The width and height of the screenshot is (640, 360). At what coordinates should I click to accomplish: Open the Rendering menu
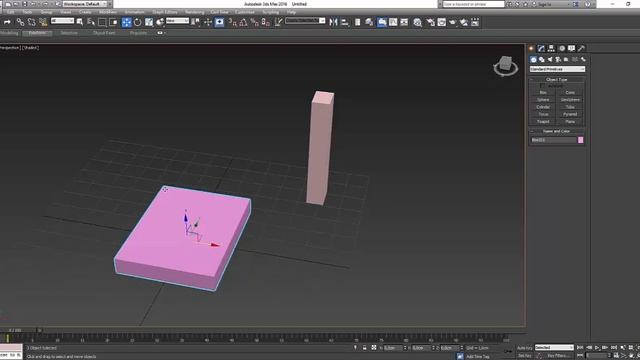194,12
